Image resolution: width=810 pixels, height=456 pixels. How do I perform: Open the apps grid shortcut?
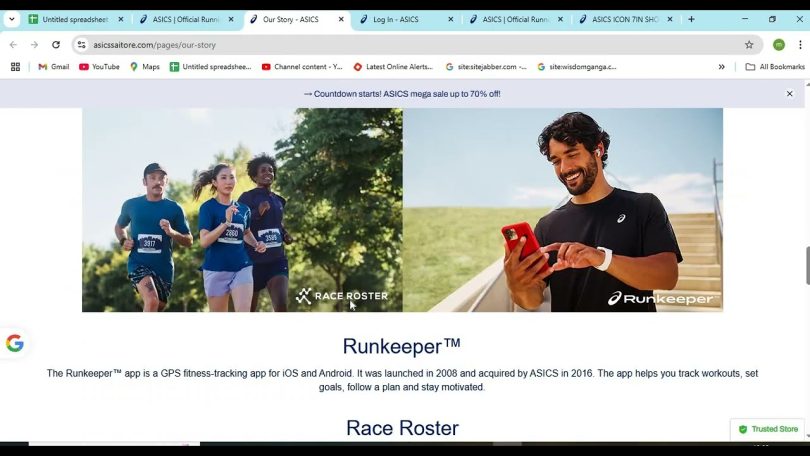click(x=15, y=67)
